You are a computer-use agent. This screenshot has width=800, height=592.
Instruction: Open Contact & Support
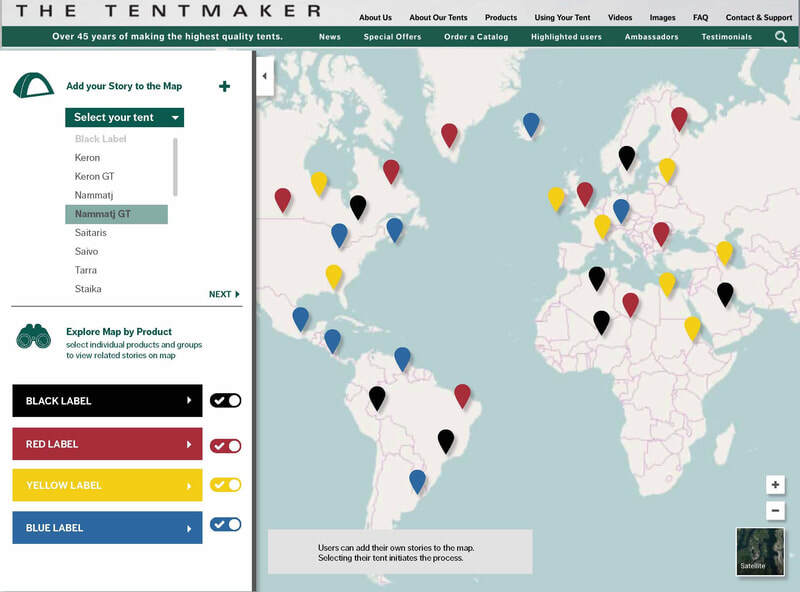click(759, 17)
